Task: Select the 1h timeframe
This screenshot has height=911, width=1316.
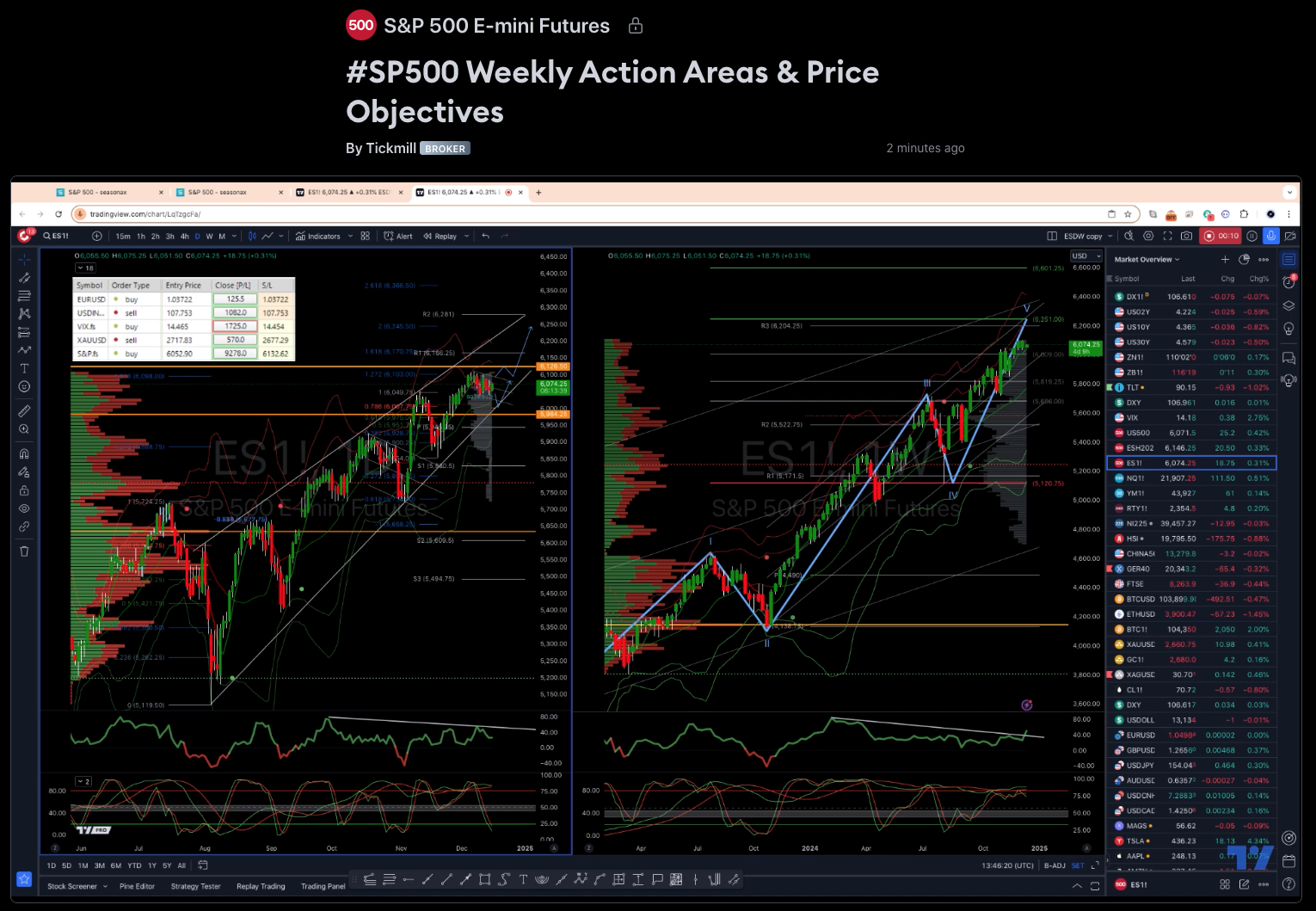Action: point(141,236)
